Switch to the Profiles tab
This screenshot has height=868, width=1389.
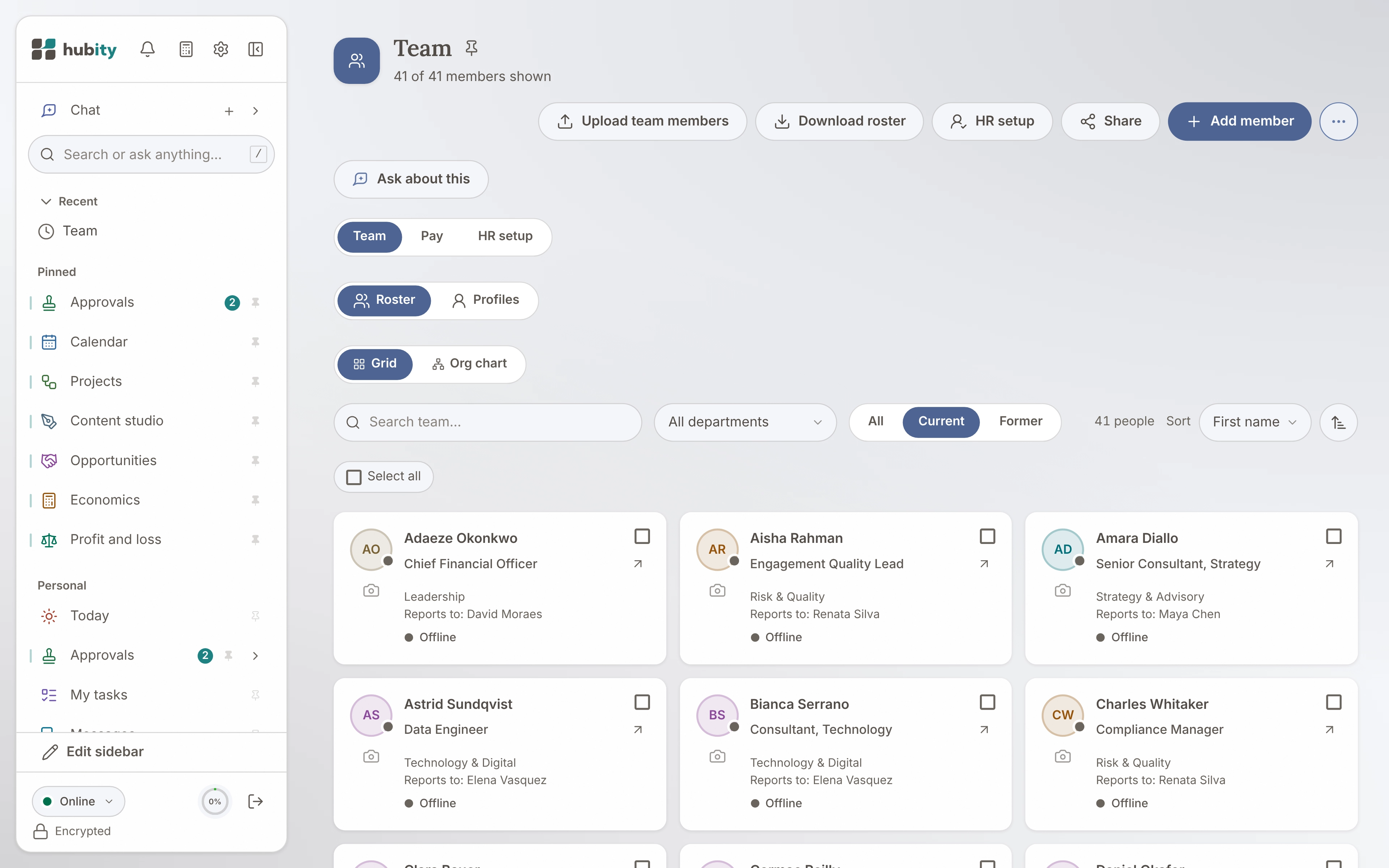[x=485, y=300]
